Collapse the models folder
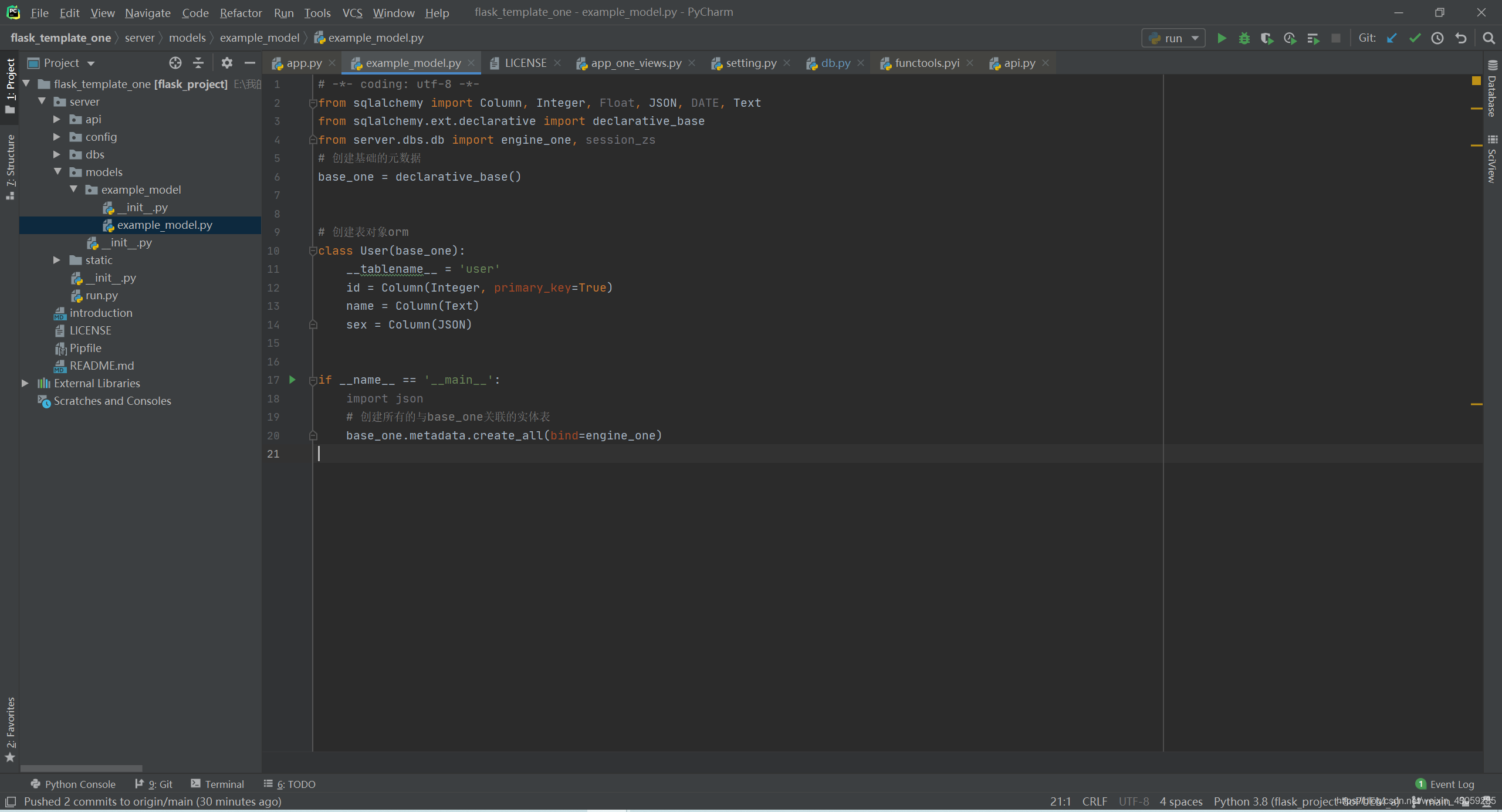Viewport: 1502px width, 812px height. pyautogui.click(x=57, y=172)
